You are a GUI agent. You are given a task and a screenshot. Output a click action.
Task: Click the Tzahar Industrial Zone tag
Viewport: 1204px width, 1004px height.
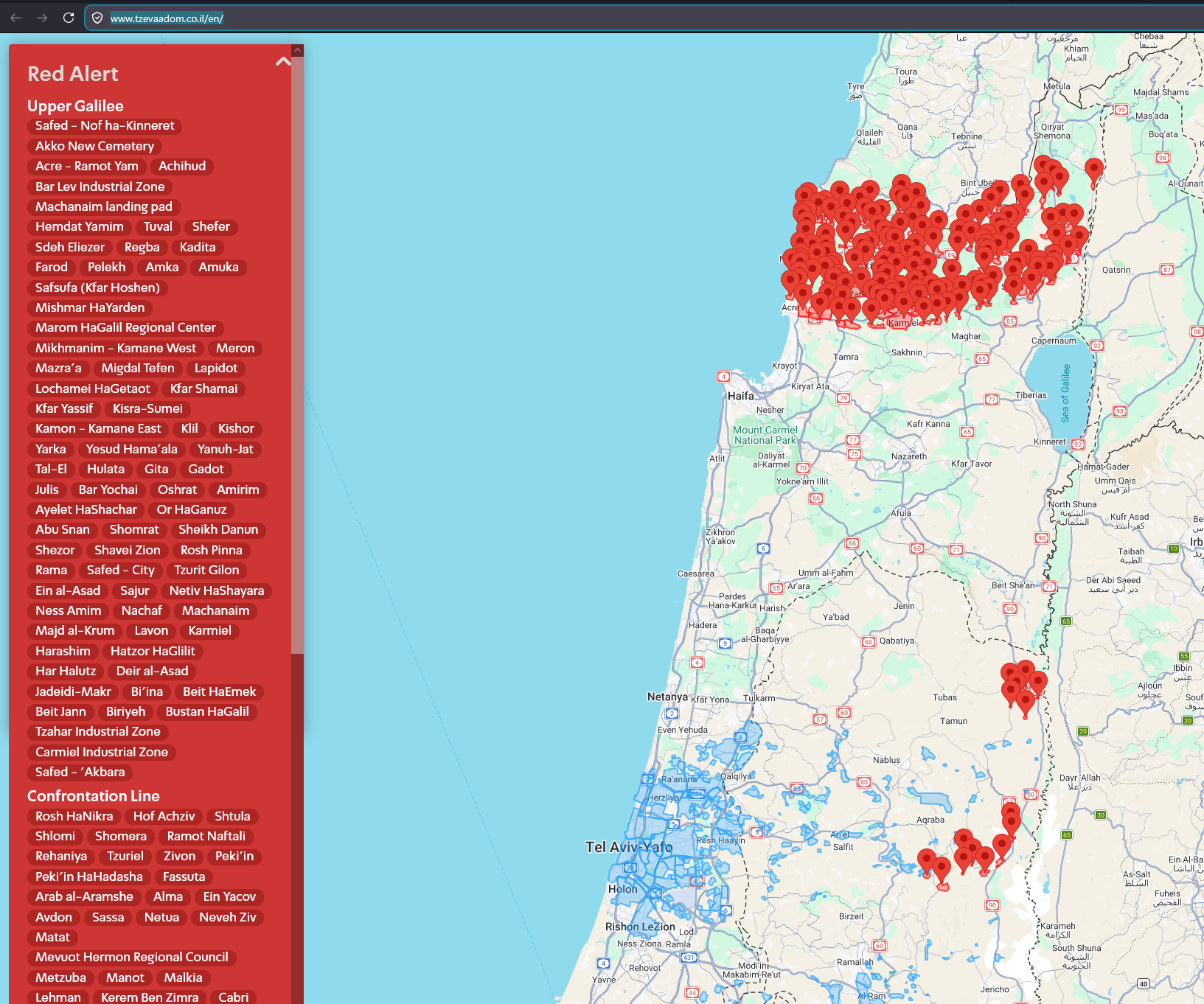98,731
